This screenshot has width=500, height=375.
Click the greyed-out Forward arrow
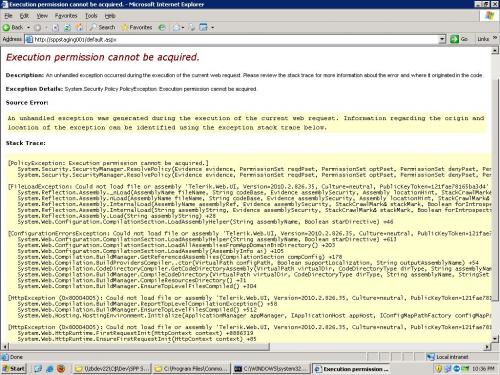point(38,27)
